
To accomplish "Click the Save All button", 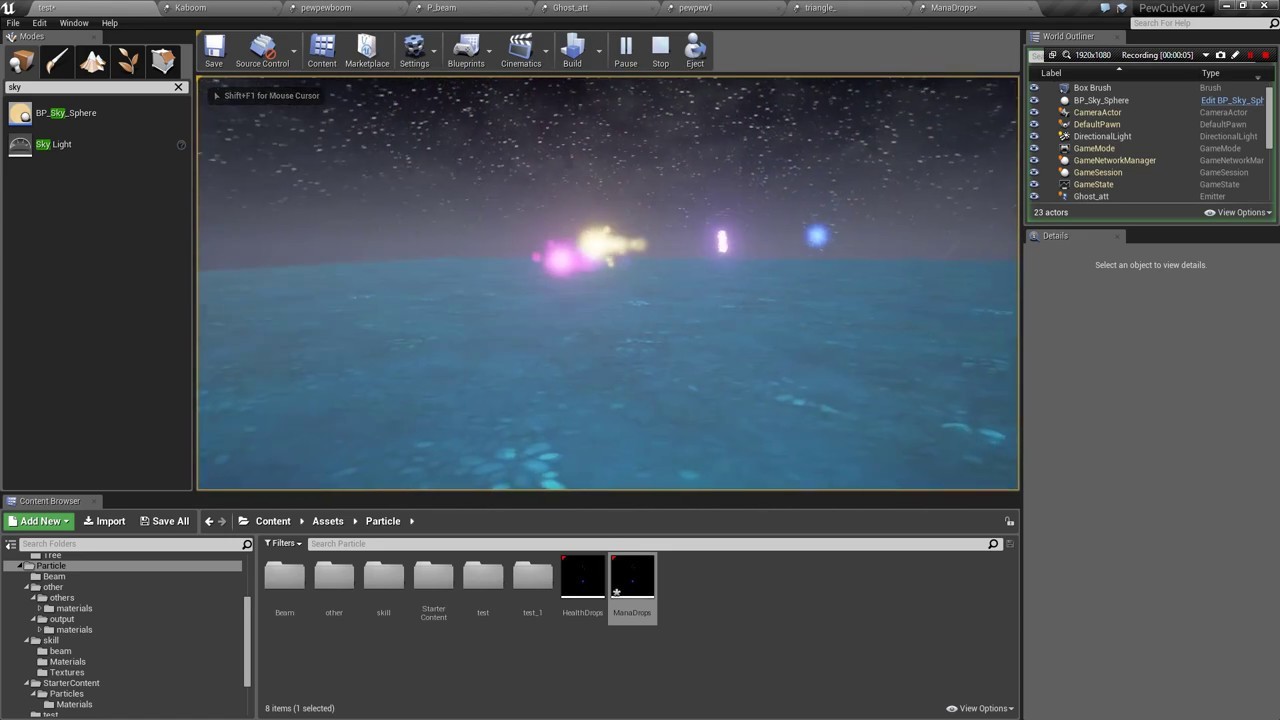I will click(164, 520).
